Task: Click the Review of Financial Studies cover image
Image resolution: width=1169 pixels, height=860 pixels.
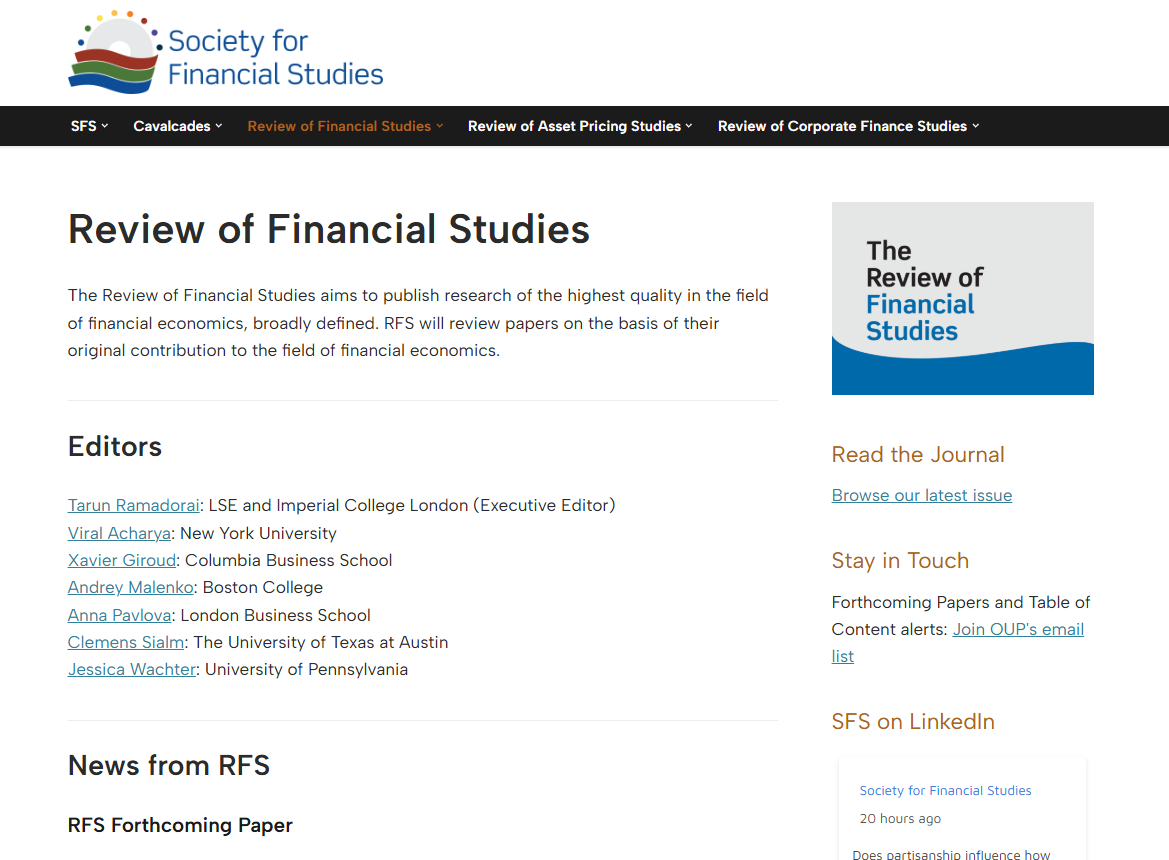Action: point(962,298)
